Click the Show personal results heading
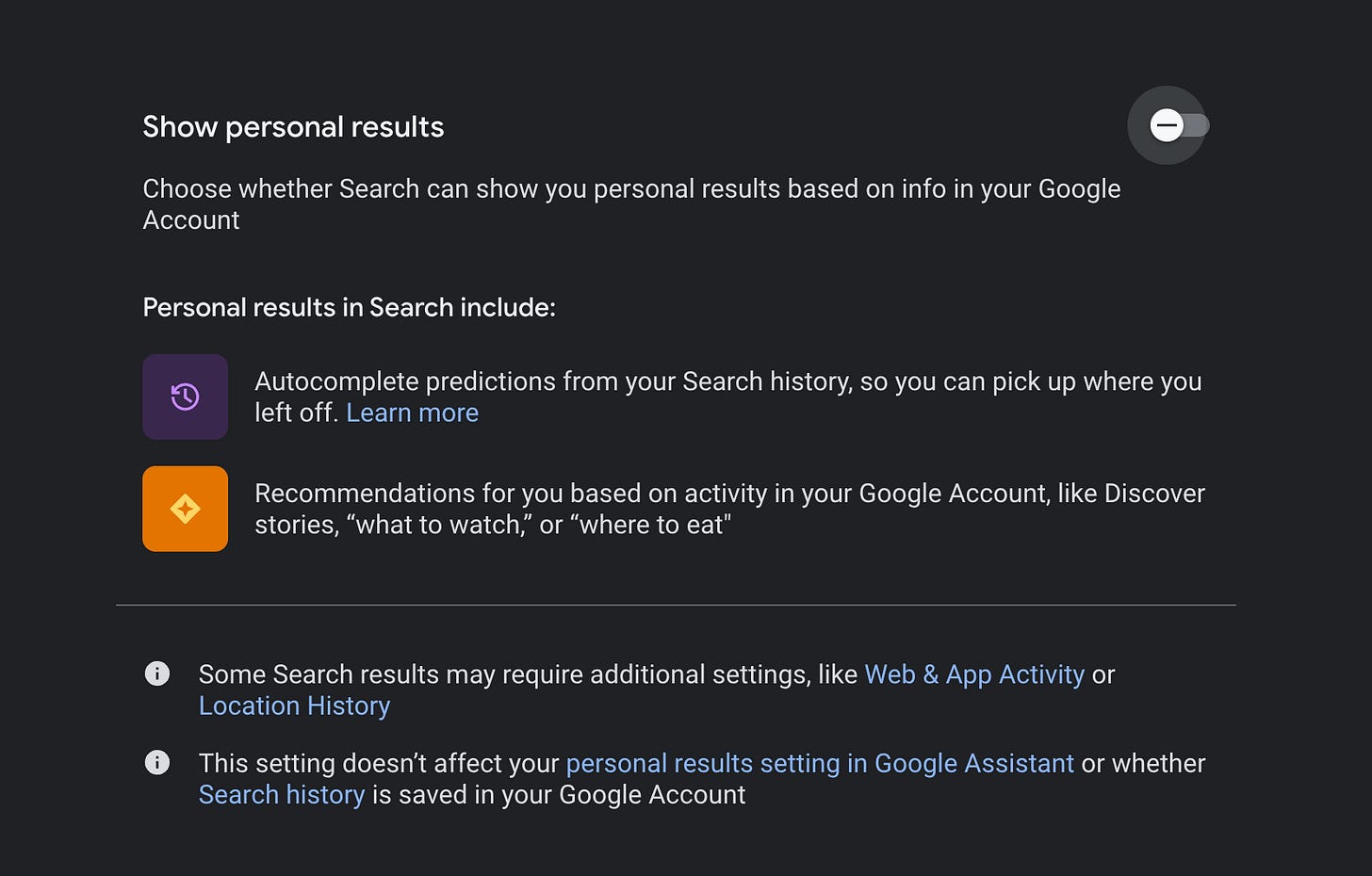 [293, 127]
